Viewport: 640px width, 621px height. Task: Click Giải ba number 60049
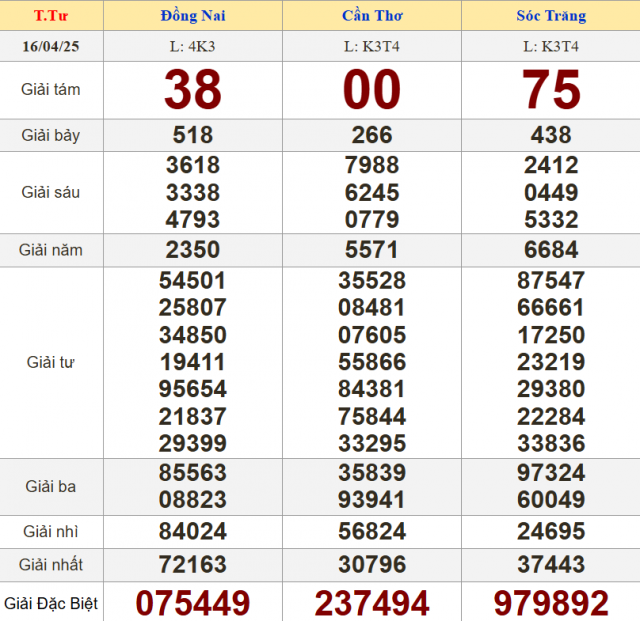(551, 500)
